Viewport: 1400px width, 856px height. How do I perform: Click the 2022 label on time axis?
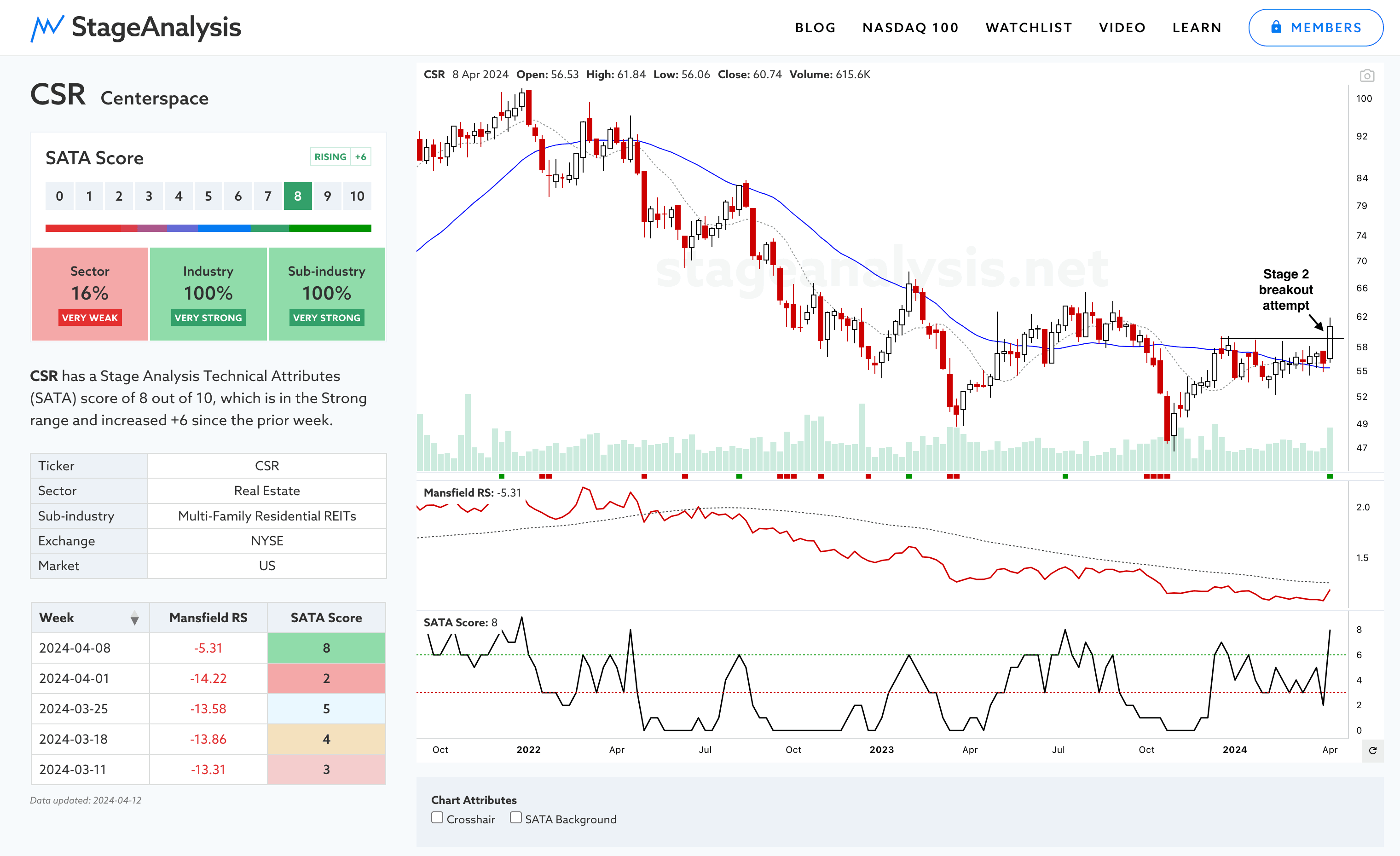(528, 750)
